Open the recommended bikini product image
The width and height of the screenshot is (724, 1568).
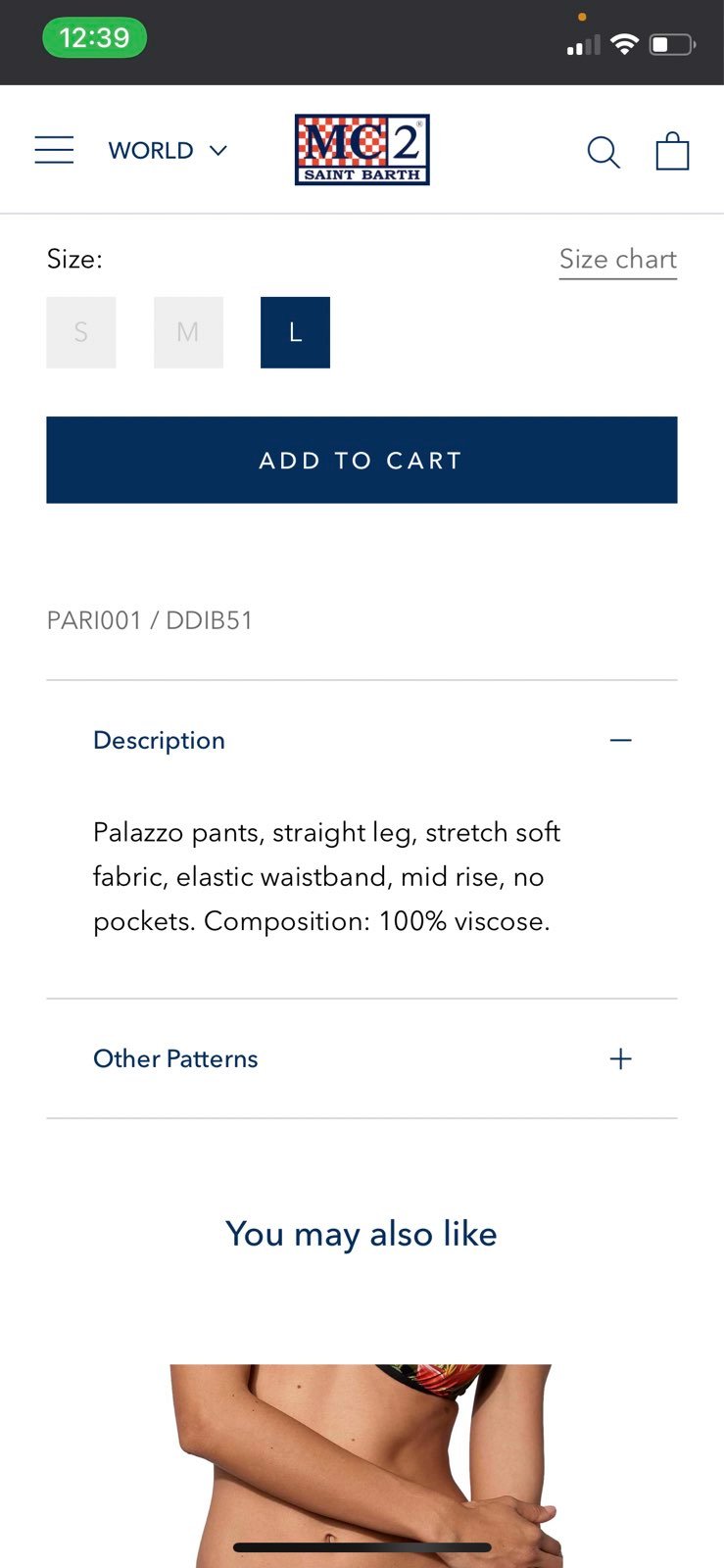coord(362,1465)
